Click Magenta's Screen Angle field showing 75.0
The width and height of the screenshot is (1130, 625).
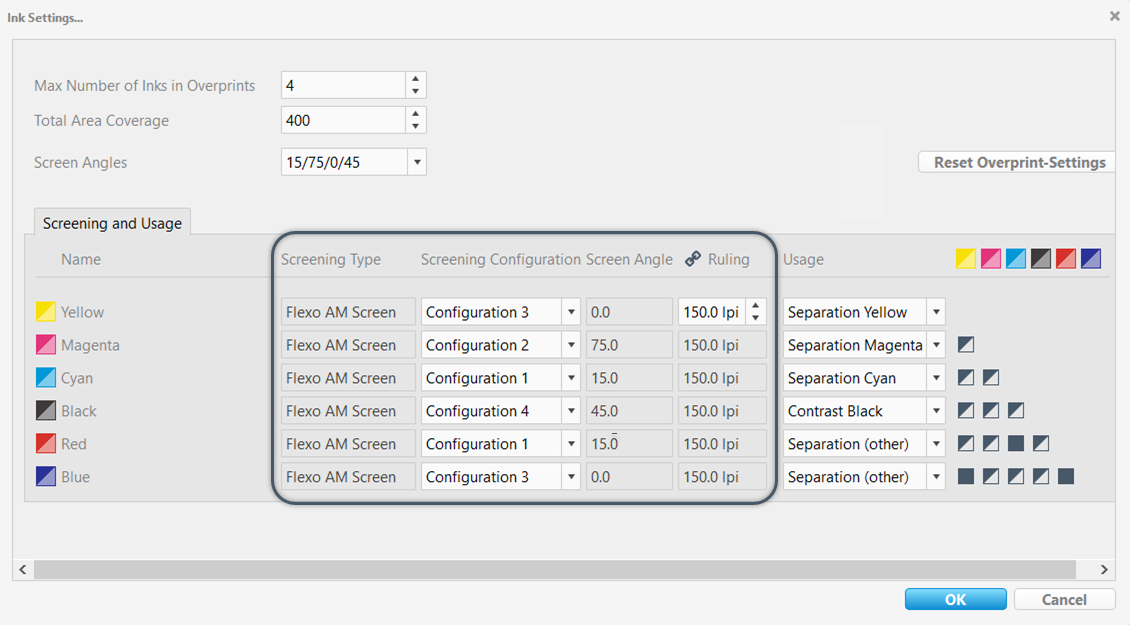point(629,345)
